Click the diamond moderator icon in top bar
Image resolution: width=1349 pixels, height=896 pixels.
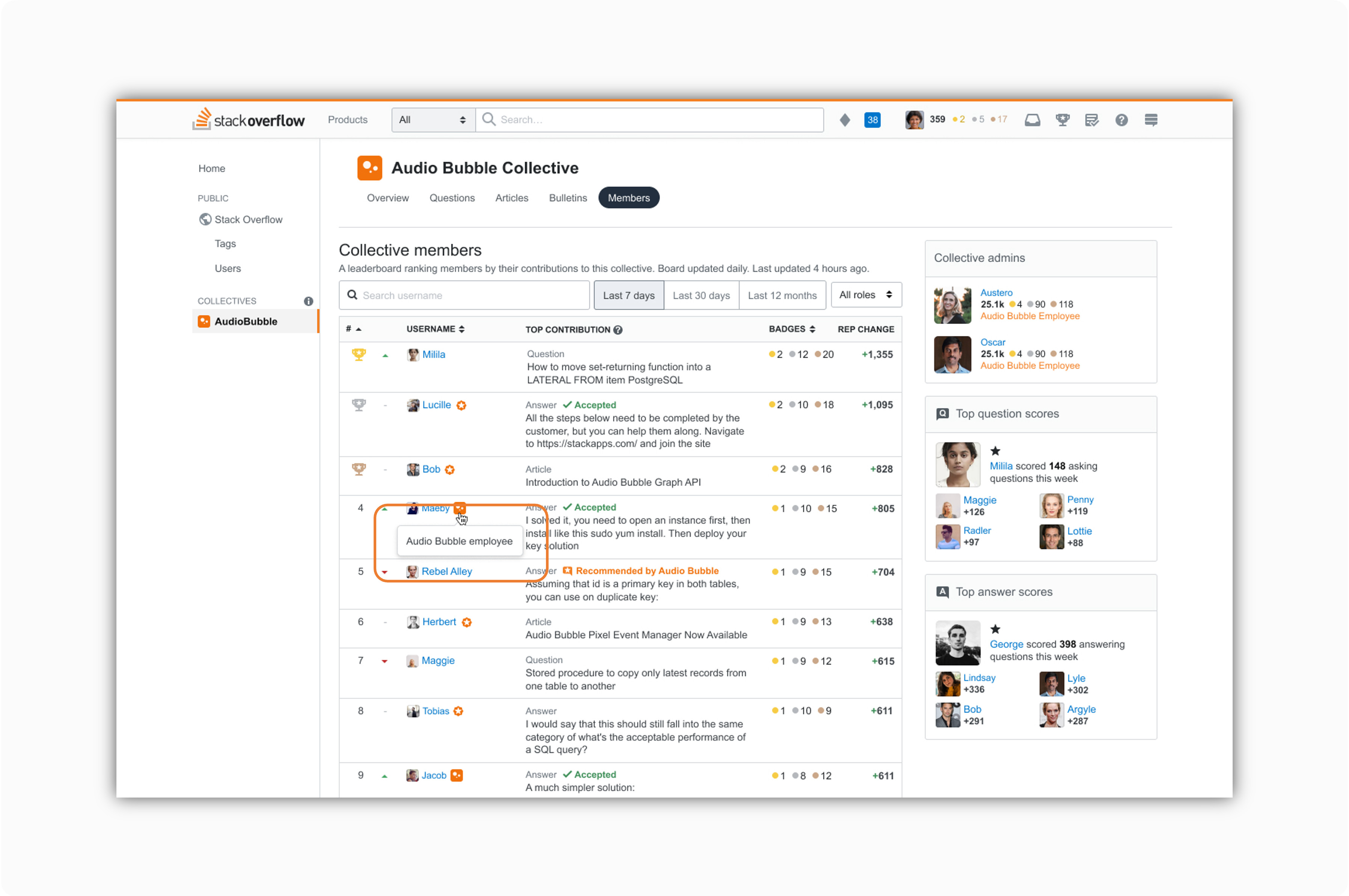point(845,120)
